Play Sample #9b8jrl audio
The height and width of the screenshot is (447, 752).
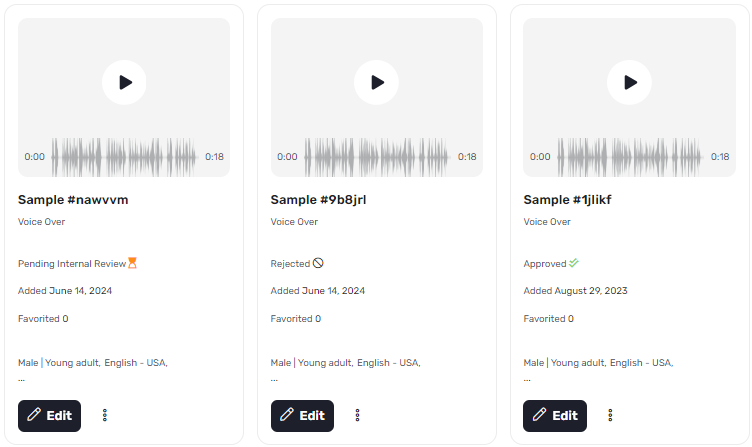click(376, 82)
